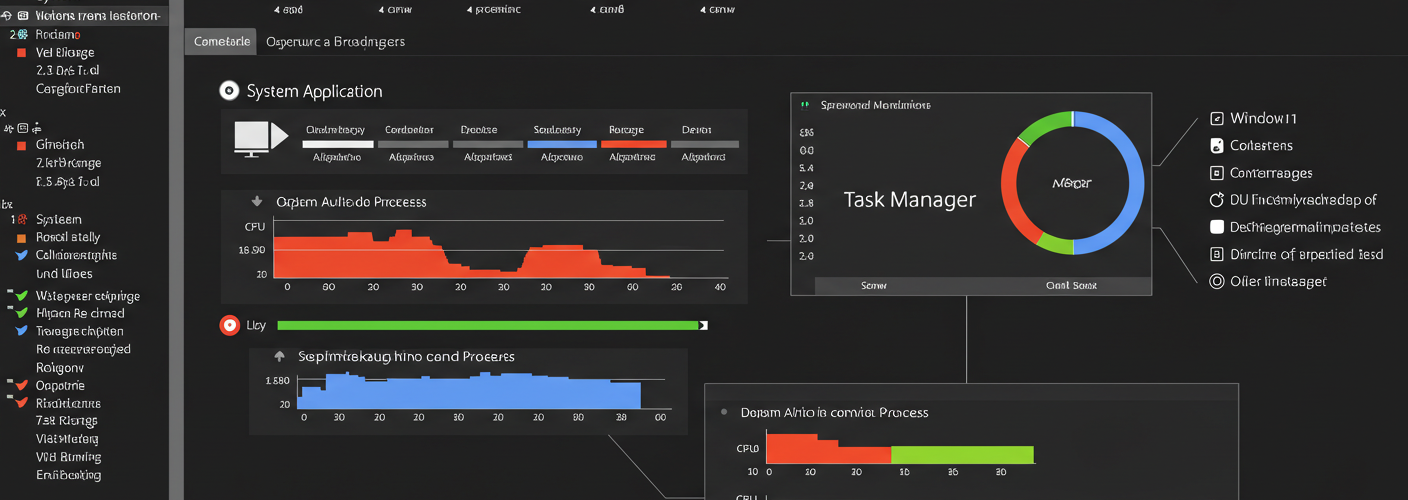Click the center label of the donut chart
This screenshot has width=1408, height=500.
1072,183
